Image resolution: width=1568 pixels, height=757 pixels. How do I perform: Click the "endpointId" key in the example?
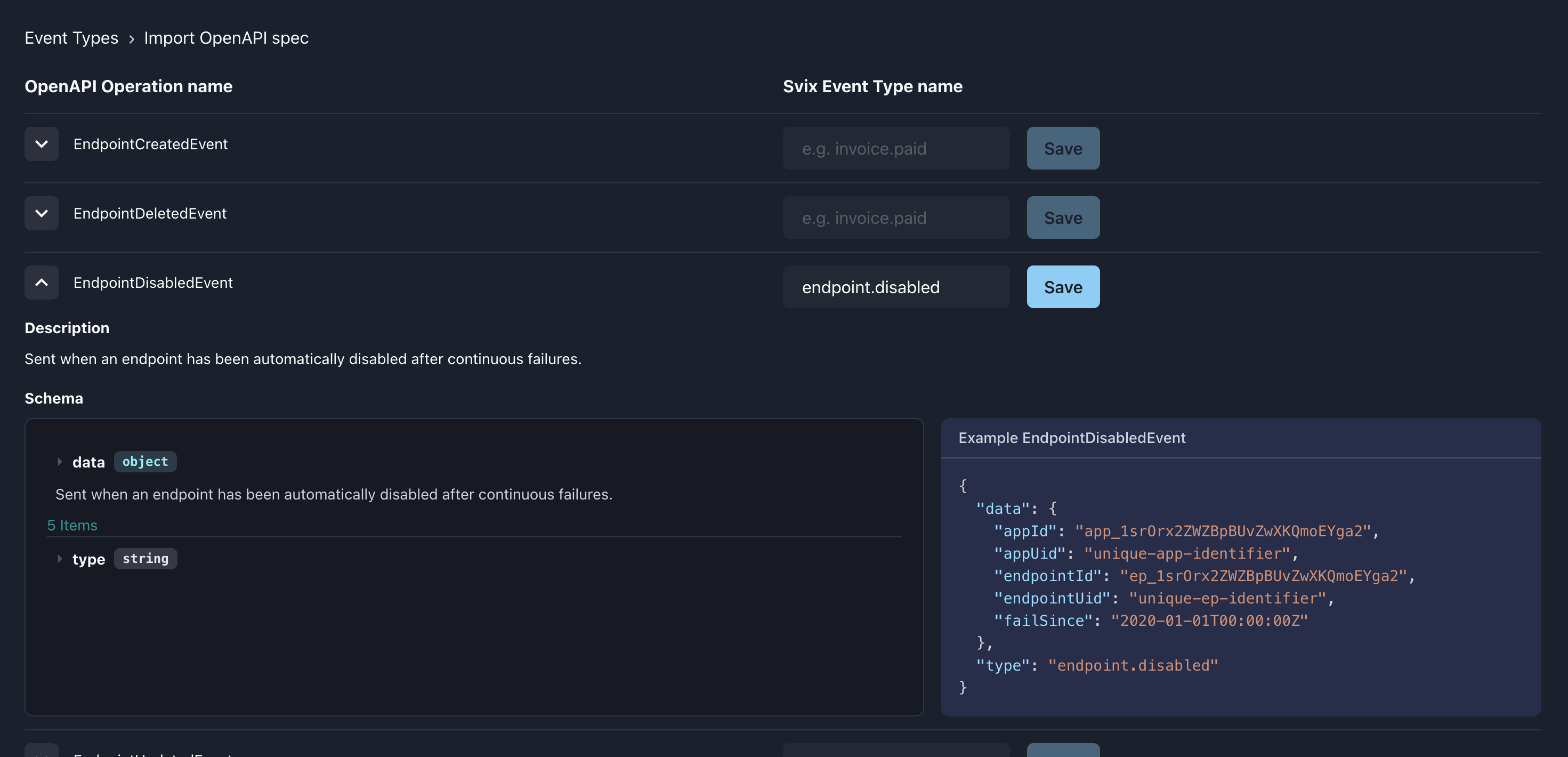(1048, 576)
